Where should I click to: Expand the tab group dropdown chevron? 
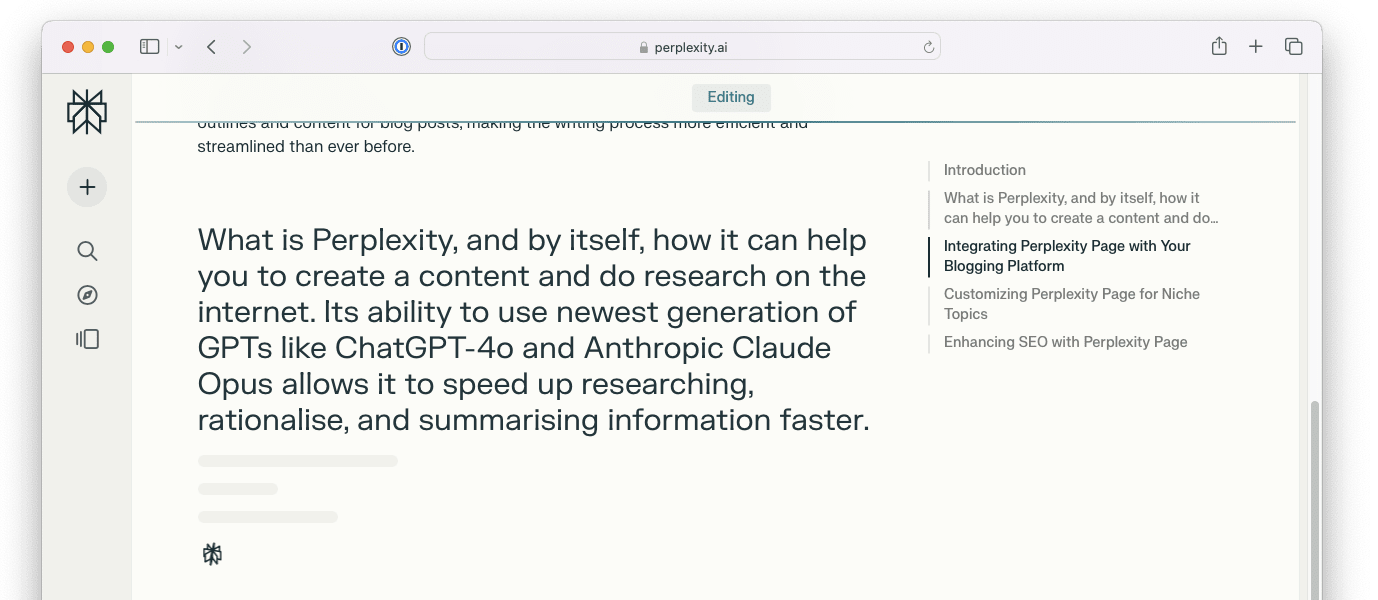[x=179, y=47]
